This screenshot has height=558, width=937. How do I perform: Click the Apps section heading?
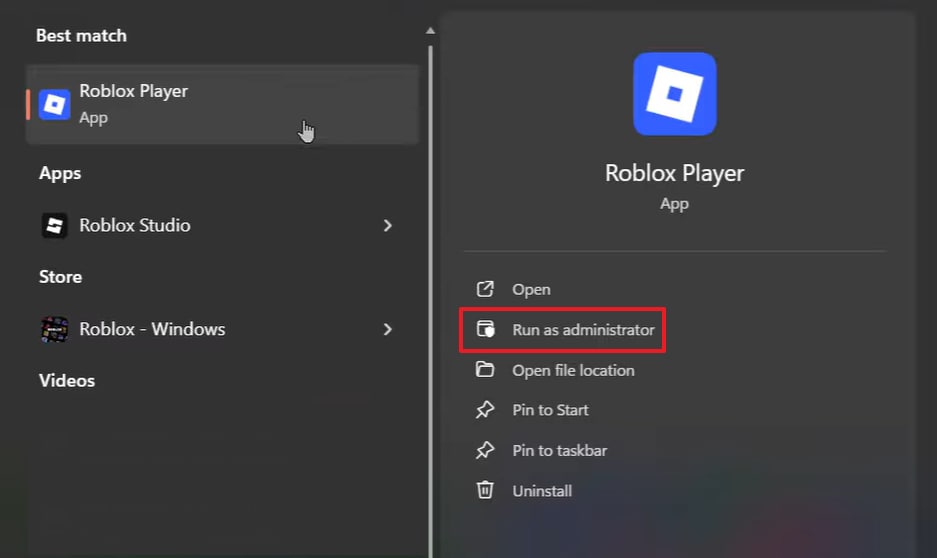60,174
